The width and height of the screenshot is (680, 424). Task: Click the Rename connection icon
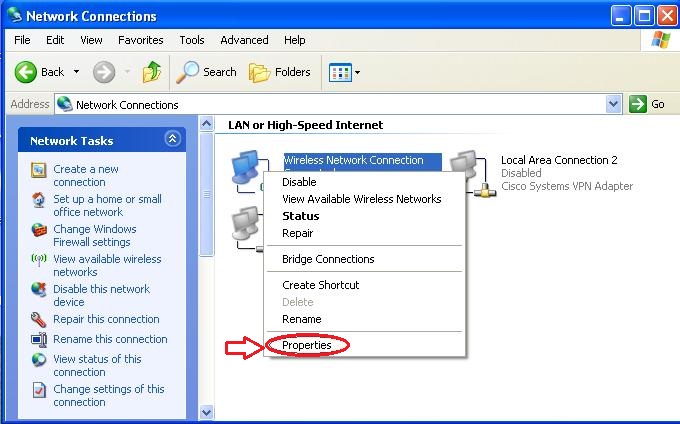(39, 339)
